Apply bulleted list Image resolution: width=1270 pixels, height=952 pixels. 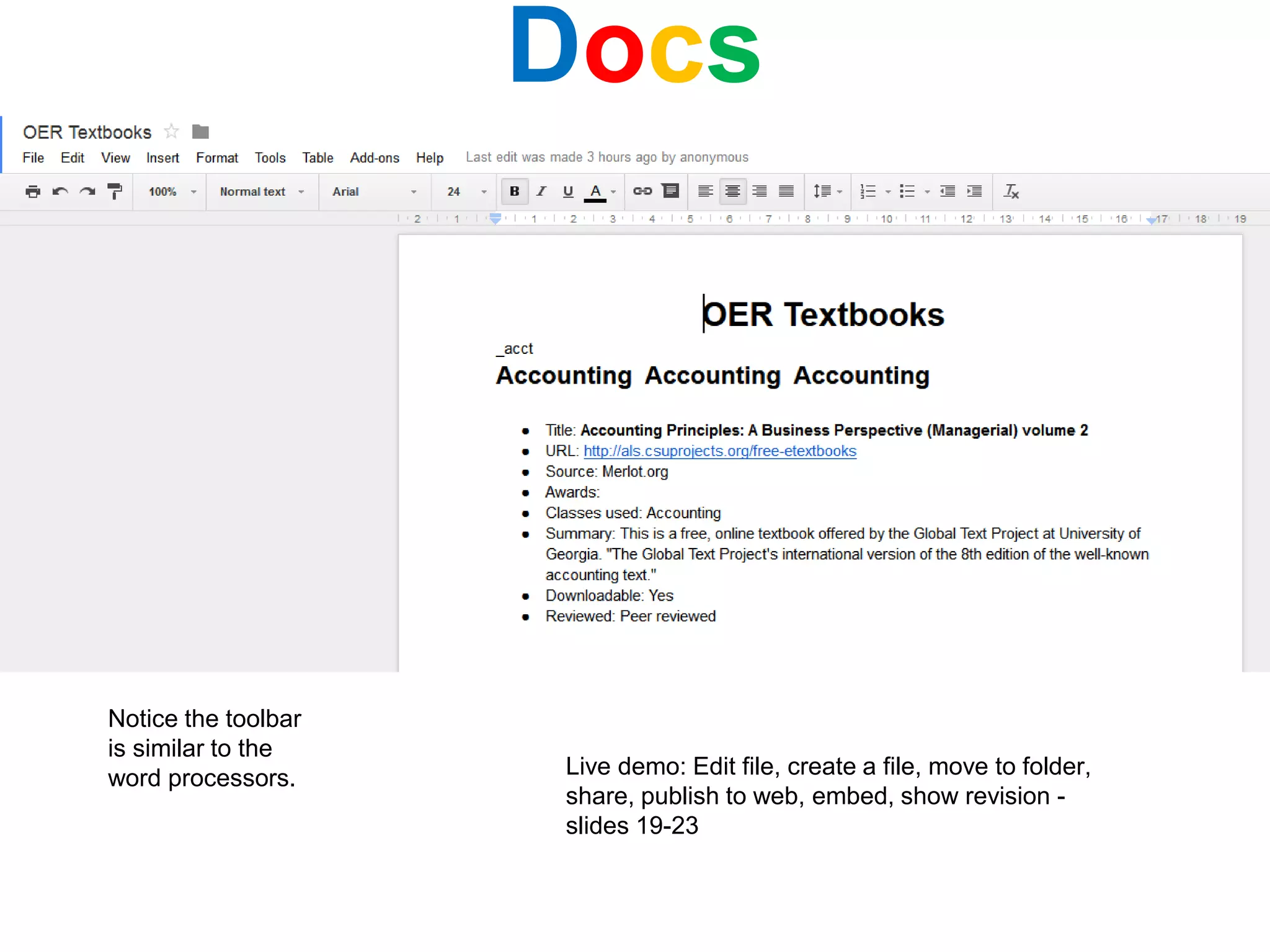(x=907, y=192)
